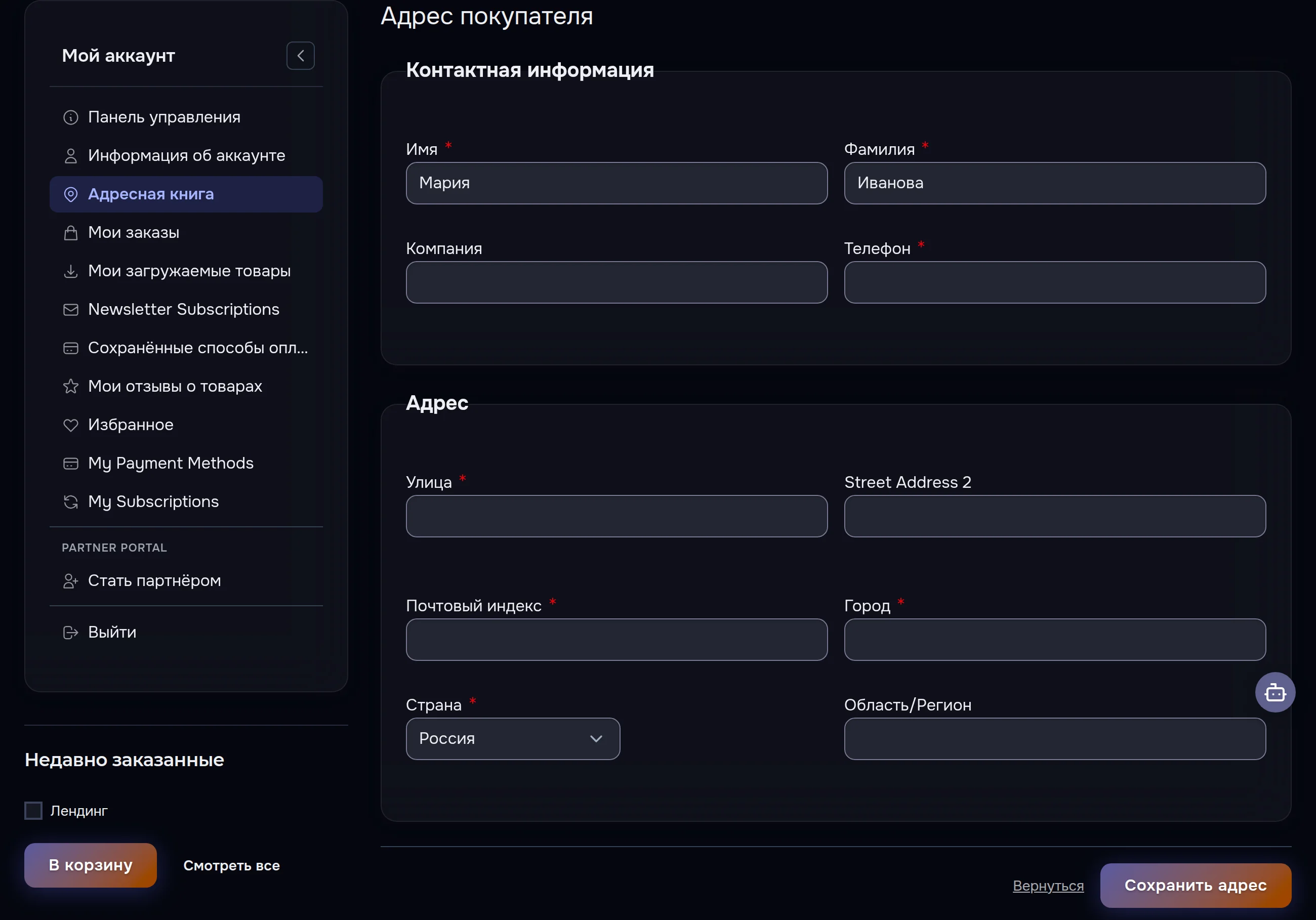Click the card icon beside Сохранённые способы оплаты
This screenshot has width=1316, height=920.
tap(70, 348)
